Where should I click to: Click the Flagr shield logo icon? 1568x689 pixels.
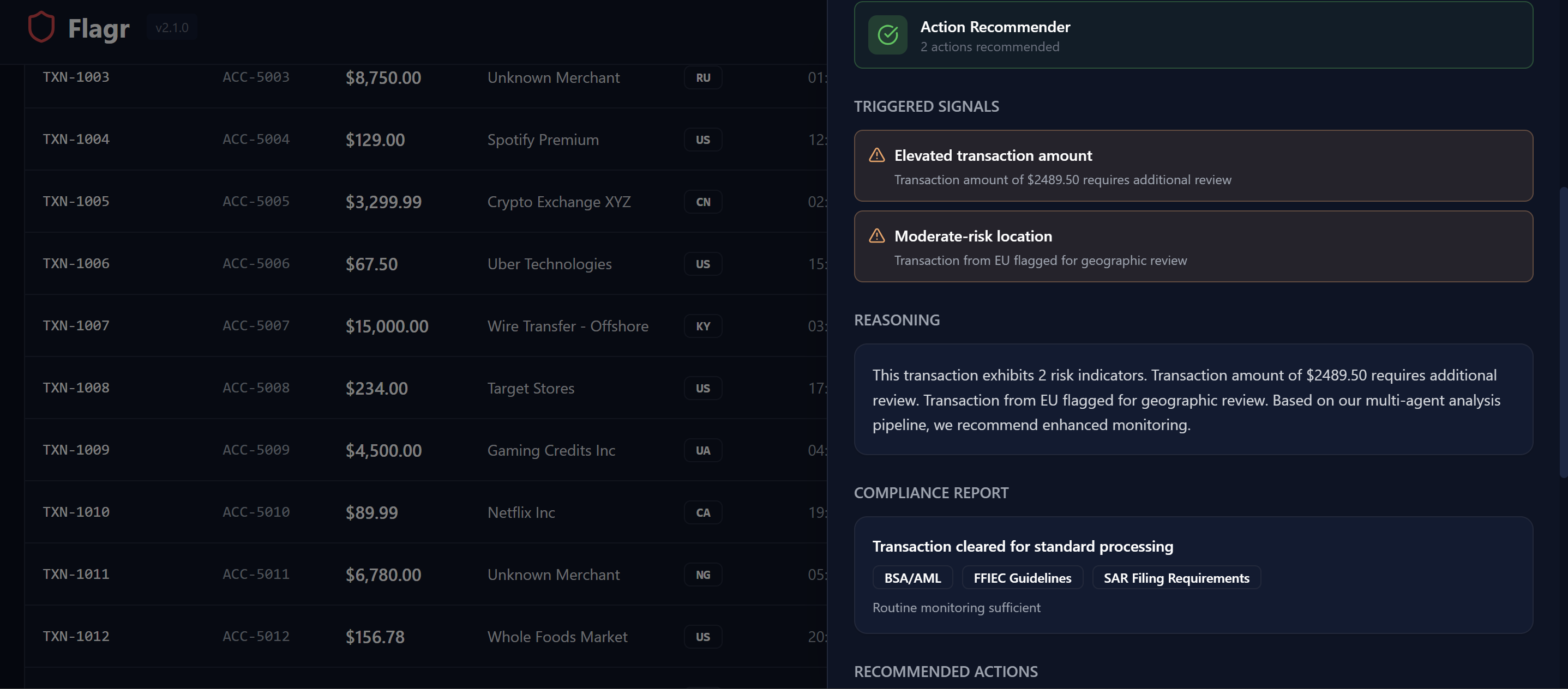pyautogui.click(x=41, y=27)
